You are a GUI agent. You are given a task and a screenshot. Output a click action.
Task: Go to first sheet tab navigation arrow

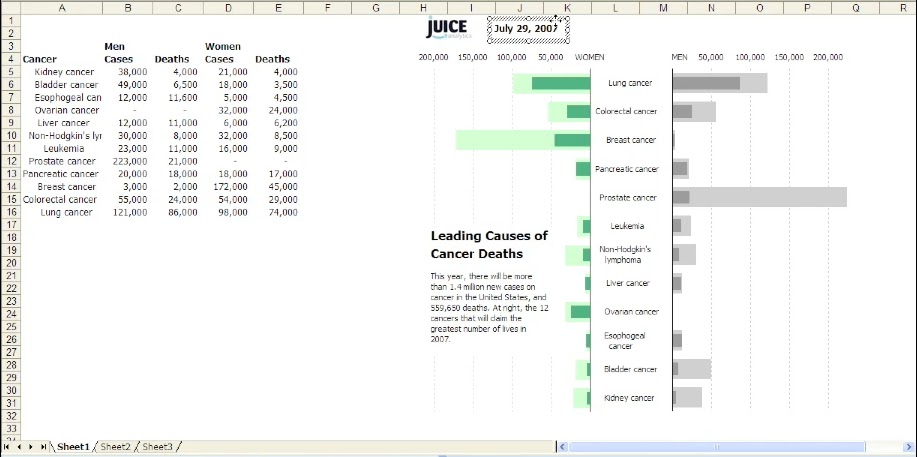coord(7,446)
